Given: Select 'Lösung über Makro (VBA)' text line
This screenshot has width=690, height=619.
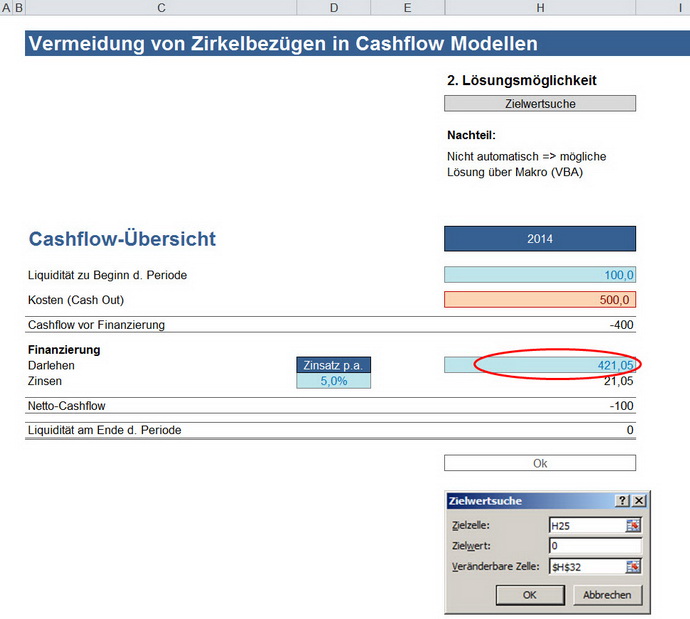Looking at the screenshot, I should 515,172.
